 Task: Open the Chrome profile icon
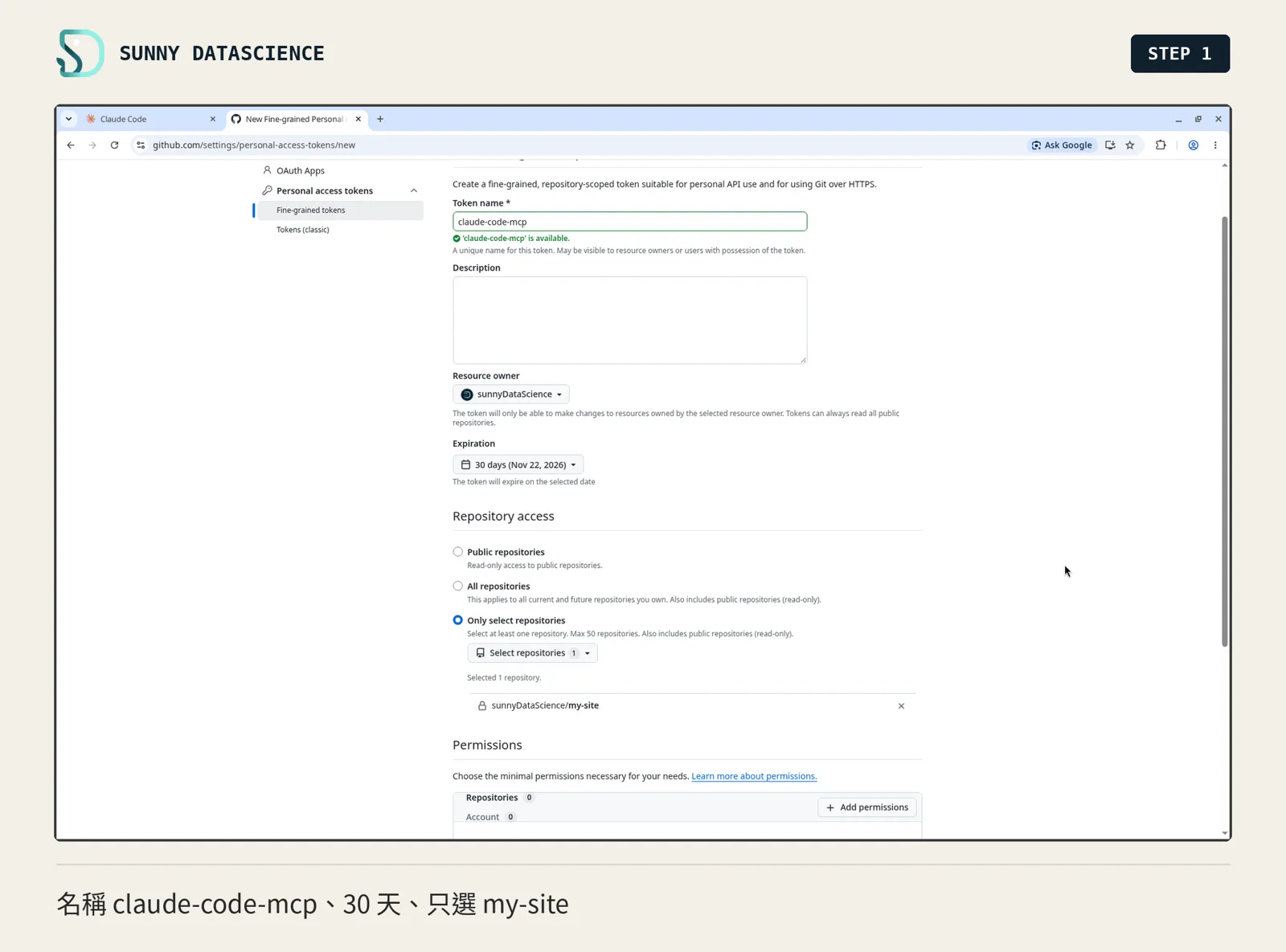click(x=1194, y=145)
